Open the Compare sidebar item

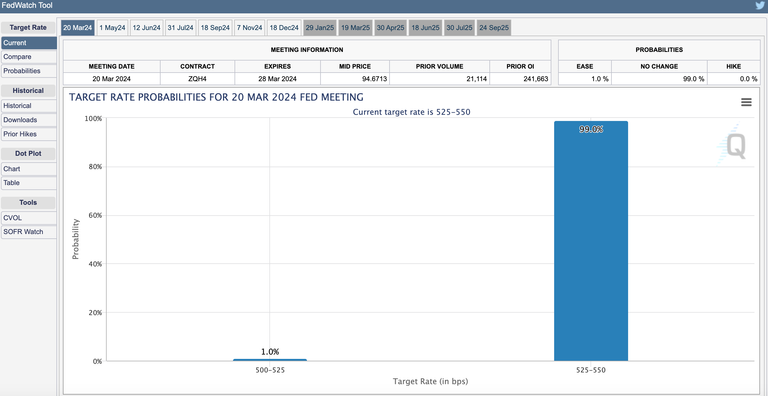pos(28,57)
